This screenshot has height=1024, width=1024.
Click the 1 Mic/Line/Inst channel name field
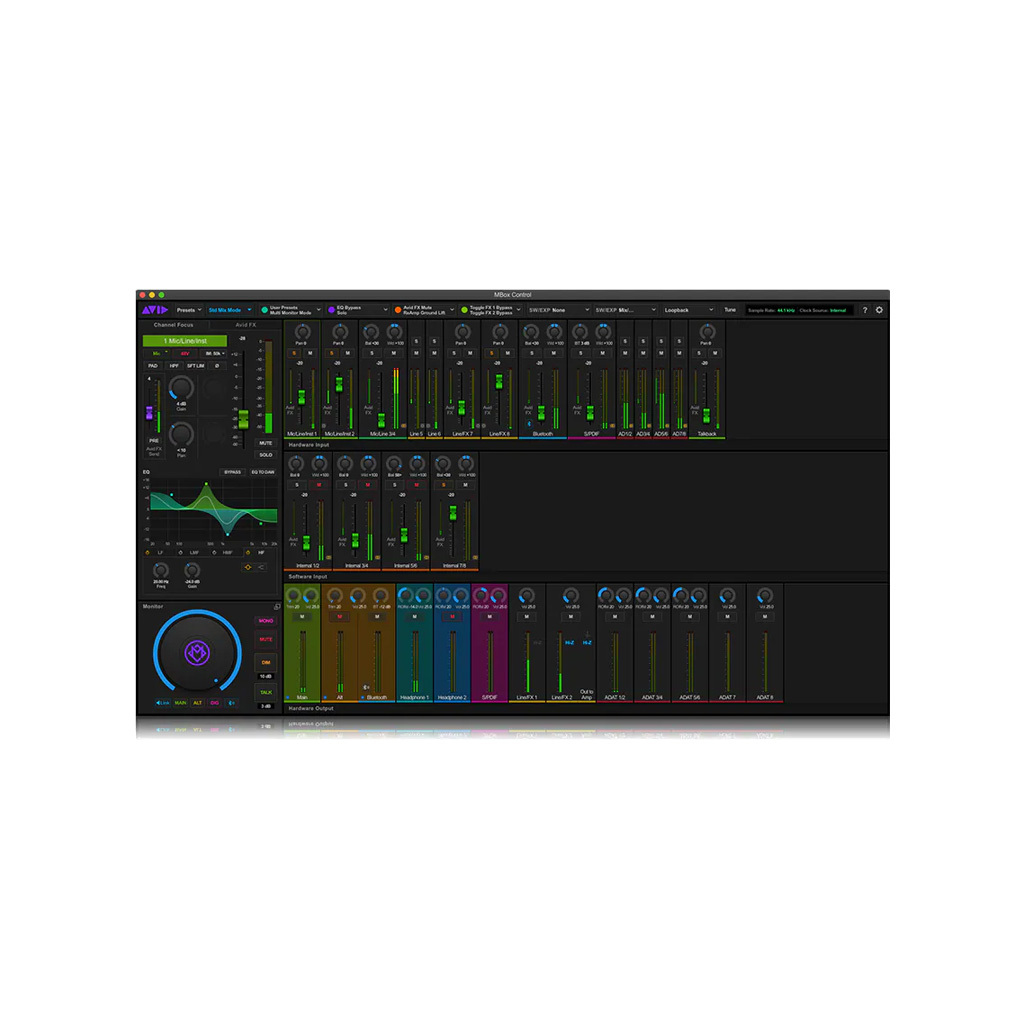pyautogui.click(x=185, y=341)
